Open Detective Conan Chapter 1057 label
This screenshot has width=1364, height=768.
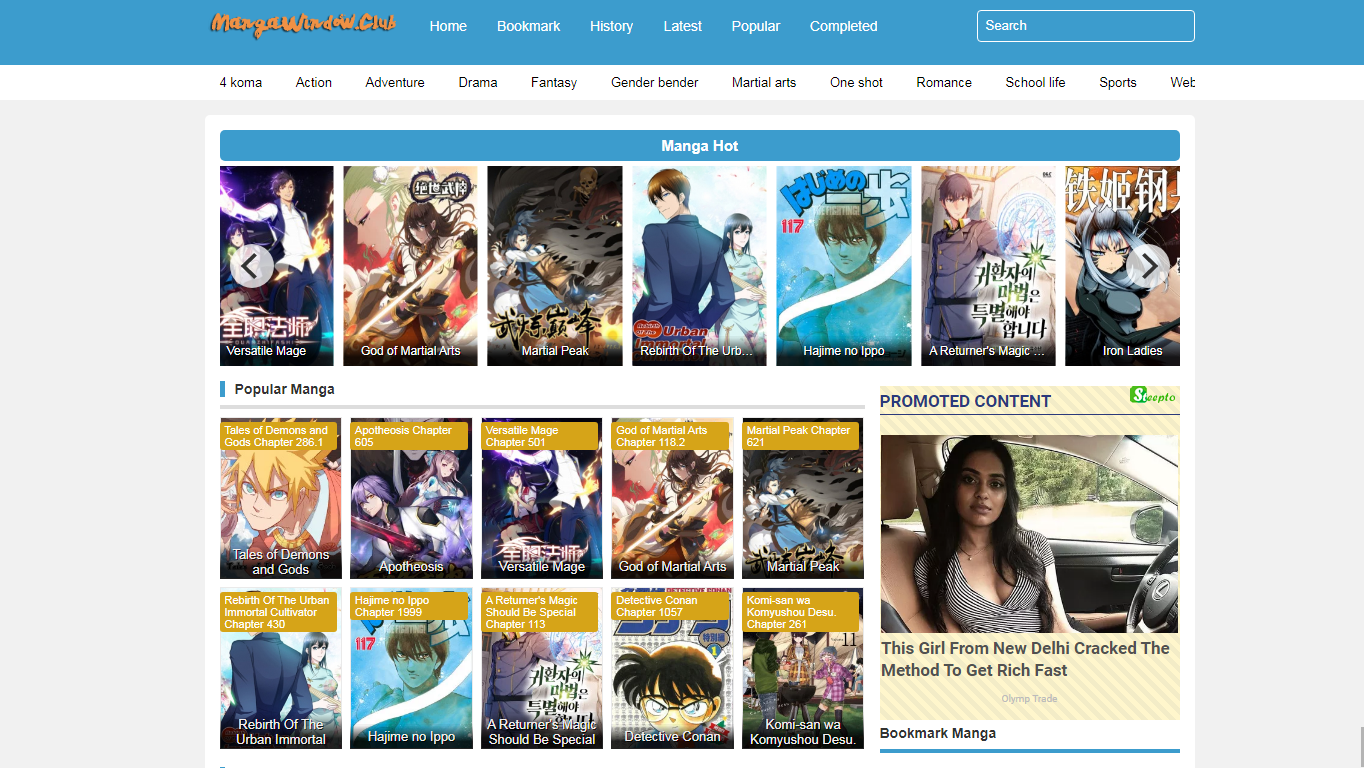(x=670, y=606)
